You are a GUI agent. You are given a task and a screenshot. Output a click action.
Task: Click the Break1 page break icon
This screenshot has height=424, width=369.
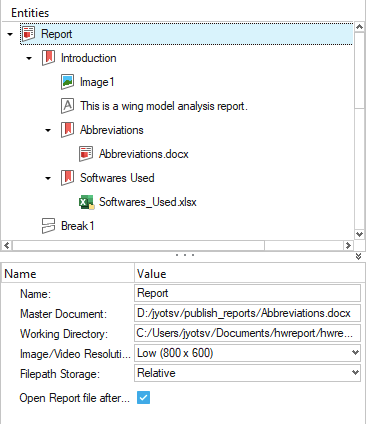[x=48, y=226]
